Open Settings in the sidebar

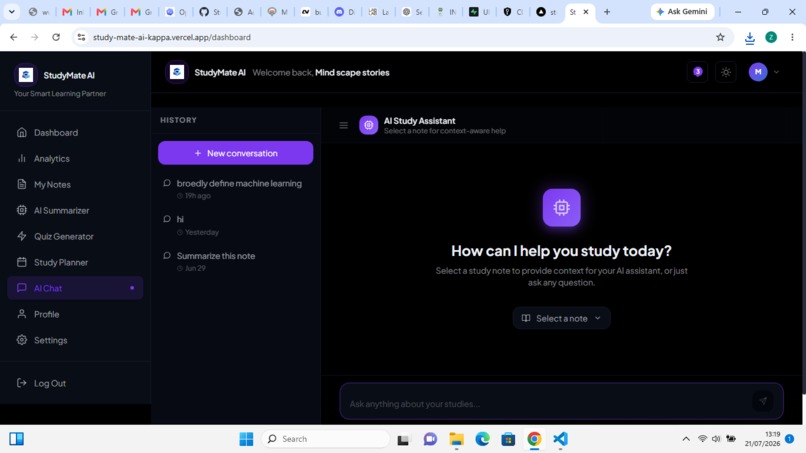[75, 340]
